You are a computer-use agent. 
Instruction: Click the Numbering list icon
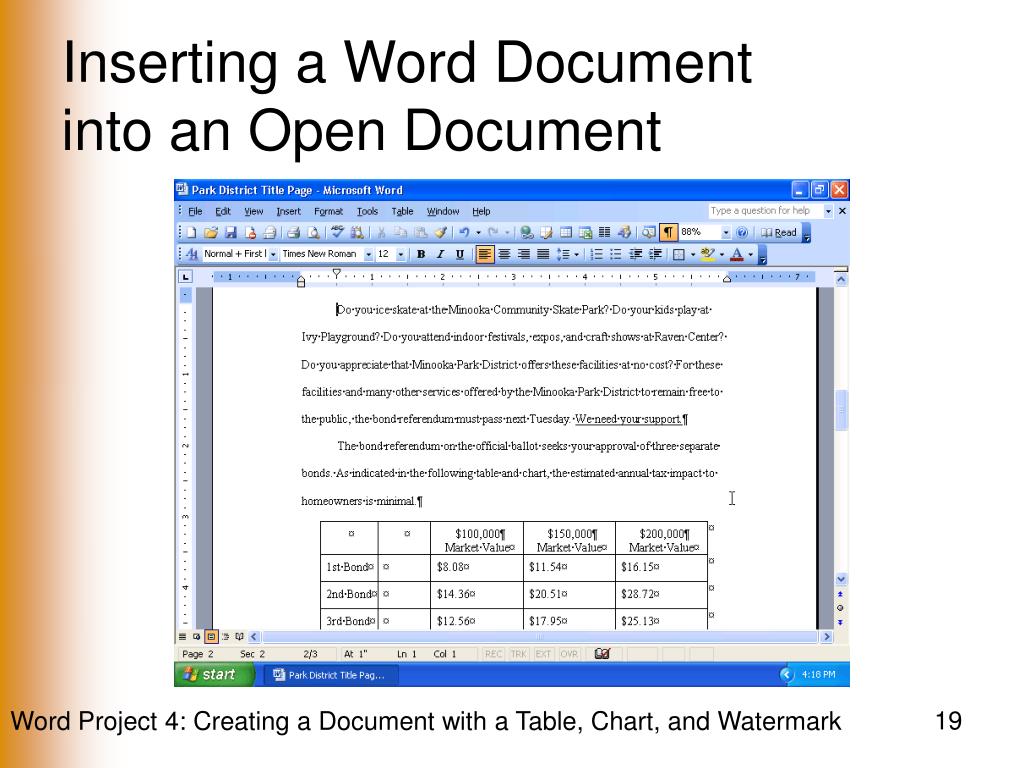click(x=596, y=254)
